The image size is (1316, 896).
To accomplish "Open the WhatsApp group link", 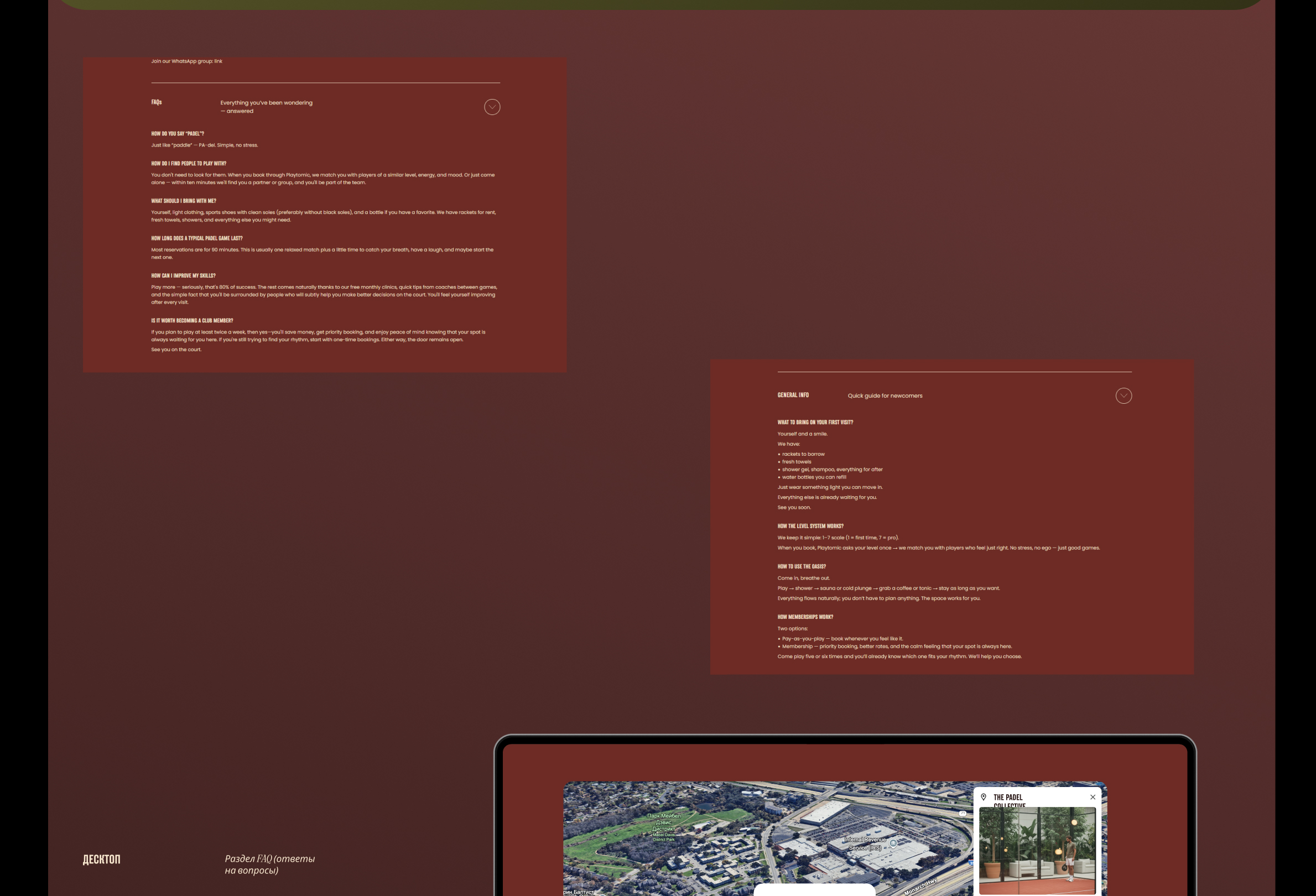I will (218, 61).
